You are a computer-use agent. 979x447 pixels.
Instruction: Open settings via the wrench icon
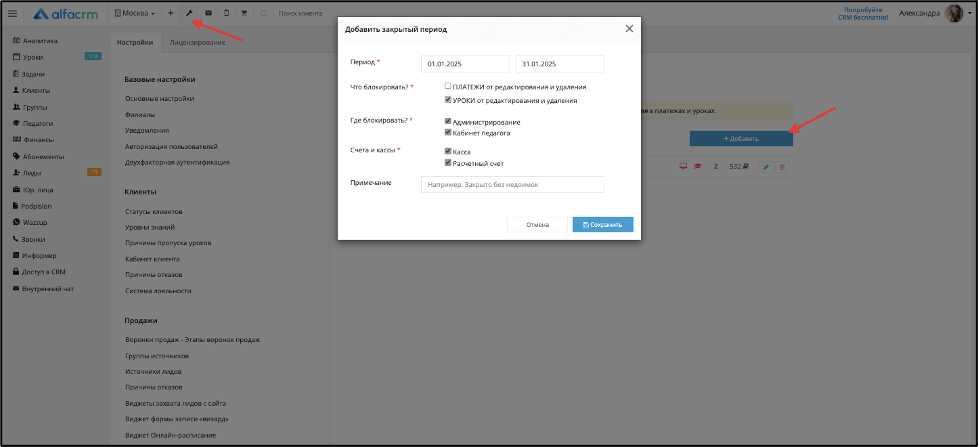[189, 13]
